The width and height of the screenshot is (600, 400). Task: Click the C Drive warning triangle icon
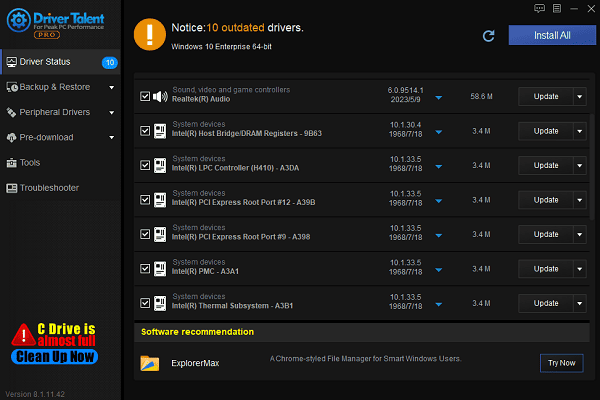tap(24, 335)
